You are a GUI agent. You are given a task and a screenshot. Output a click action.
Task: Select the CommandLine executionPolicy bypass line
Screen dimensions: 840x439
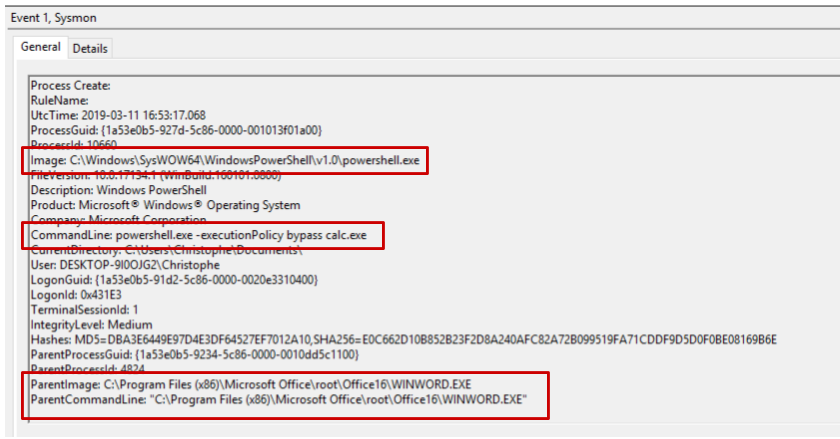[x=199, y=235]
